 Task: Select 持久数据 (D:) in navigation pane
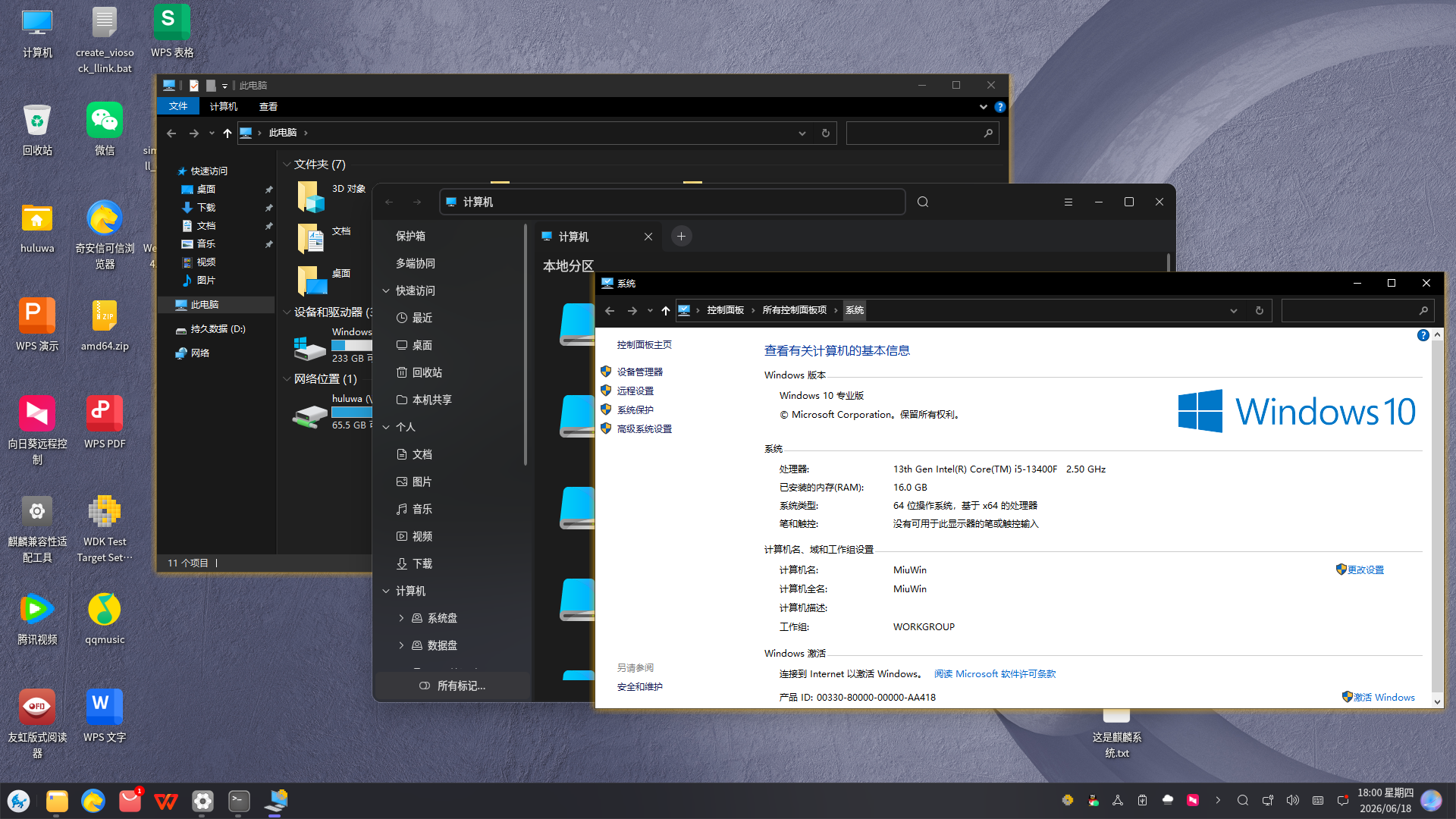218,329
